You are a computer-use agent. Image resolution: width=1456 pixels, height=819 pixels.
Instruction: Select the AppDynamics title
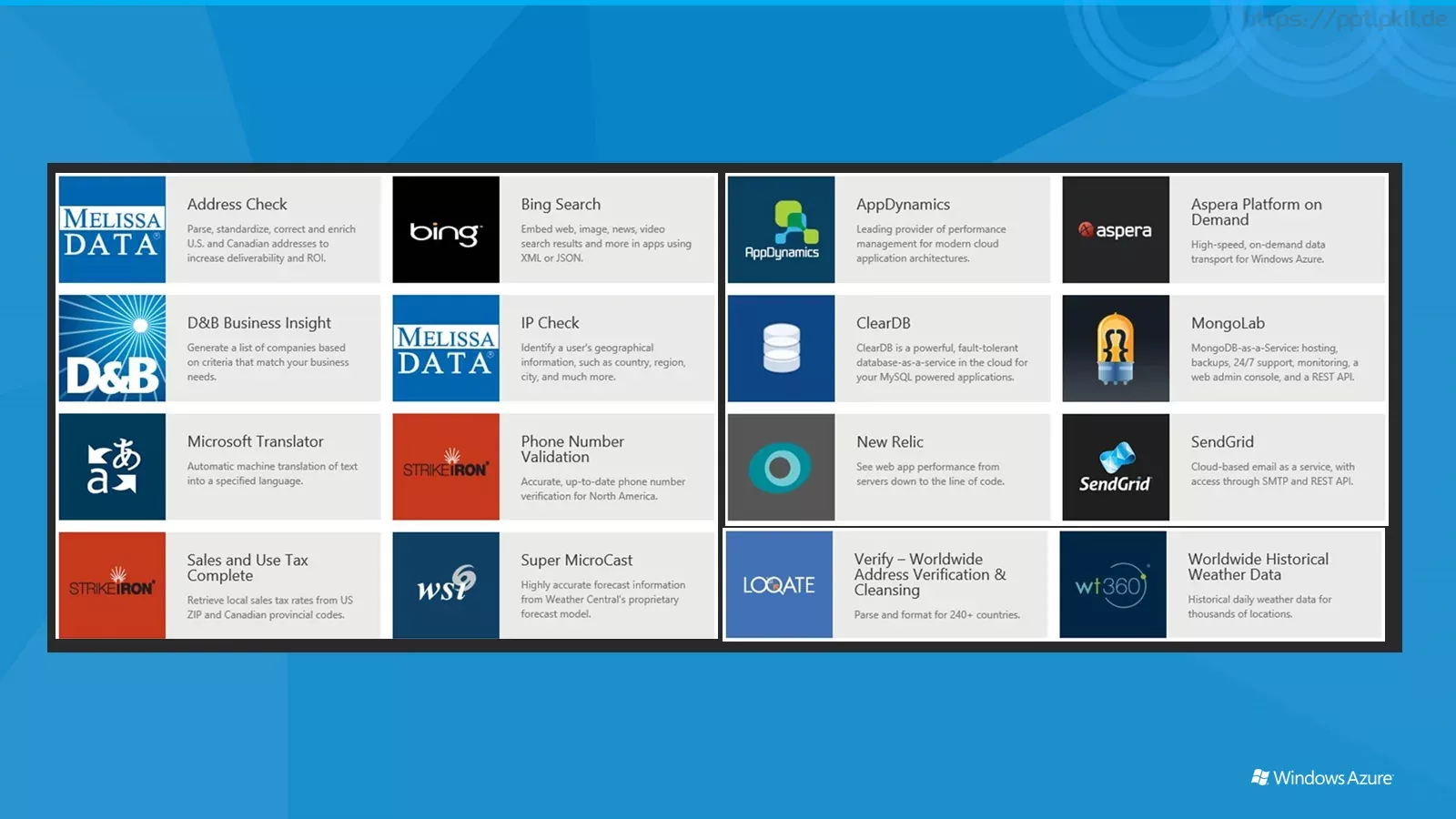click(903, 205)
